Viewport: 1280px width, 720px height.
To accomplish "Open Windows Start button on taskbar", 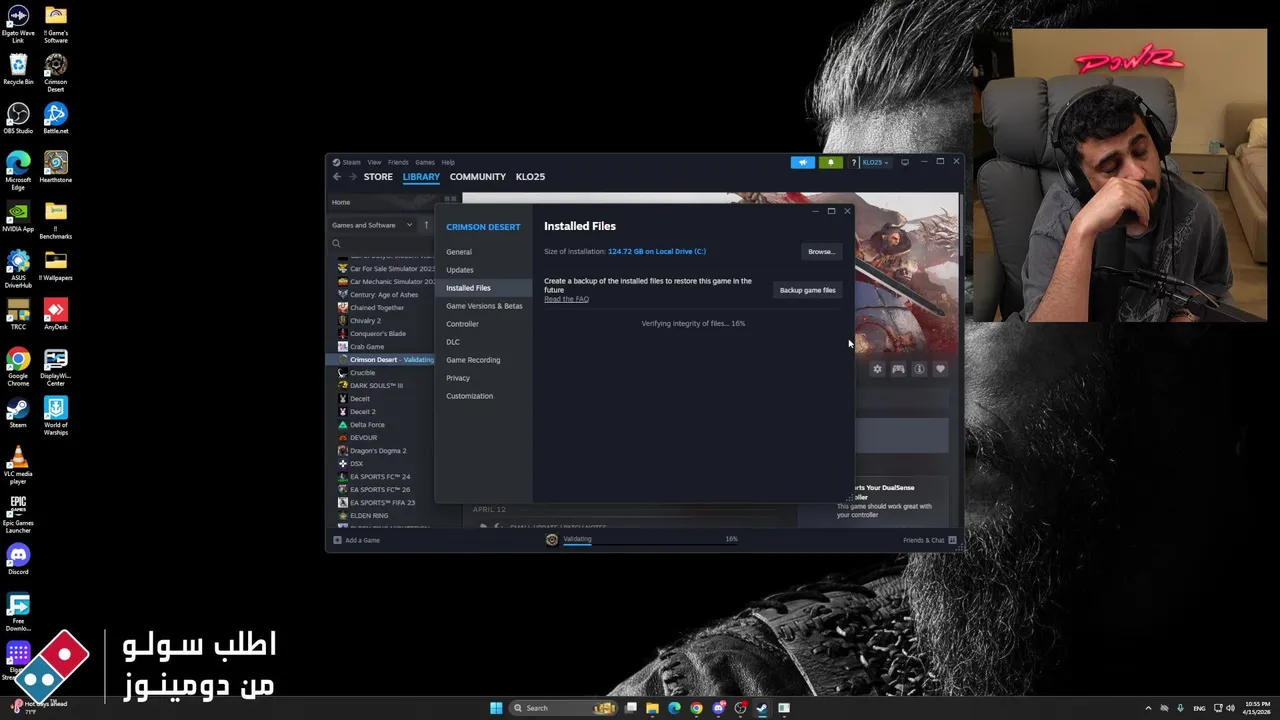I will [496, 708].
